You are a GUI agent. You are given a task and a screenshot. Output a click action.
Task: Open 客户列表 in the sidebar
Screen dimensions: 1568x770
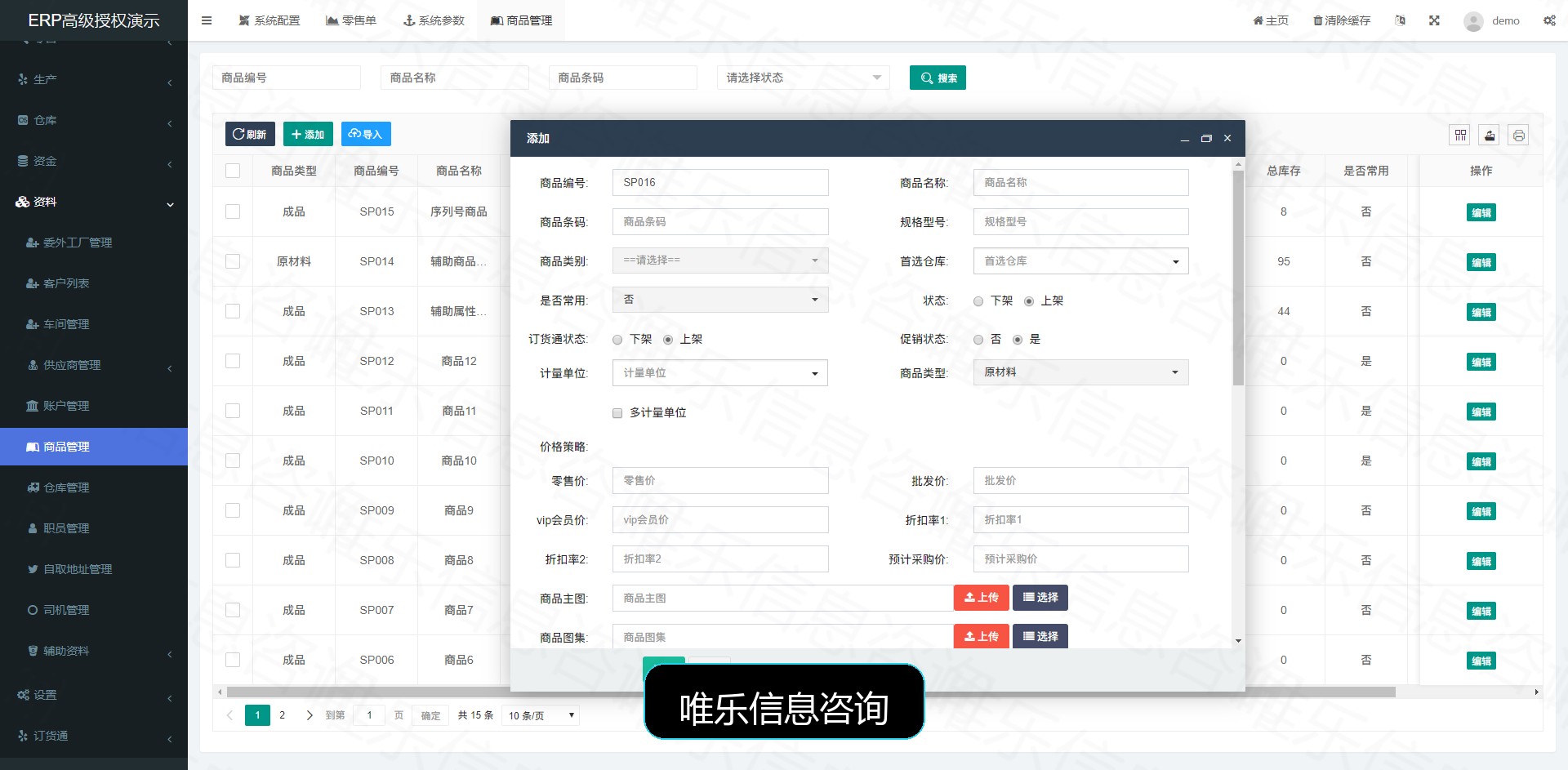click(66, 283)
